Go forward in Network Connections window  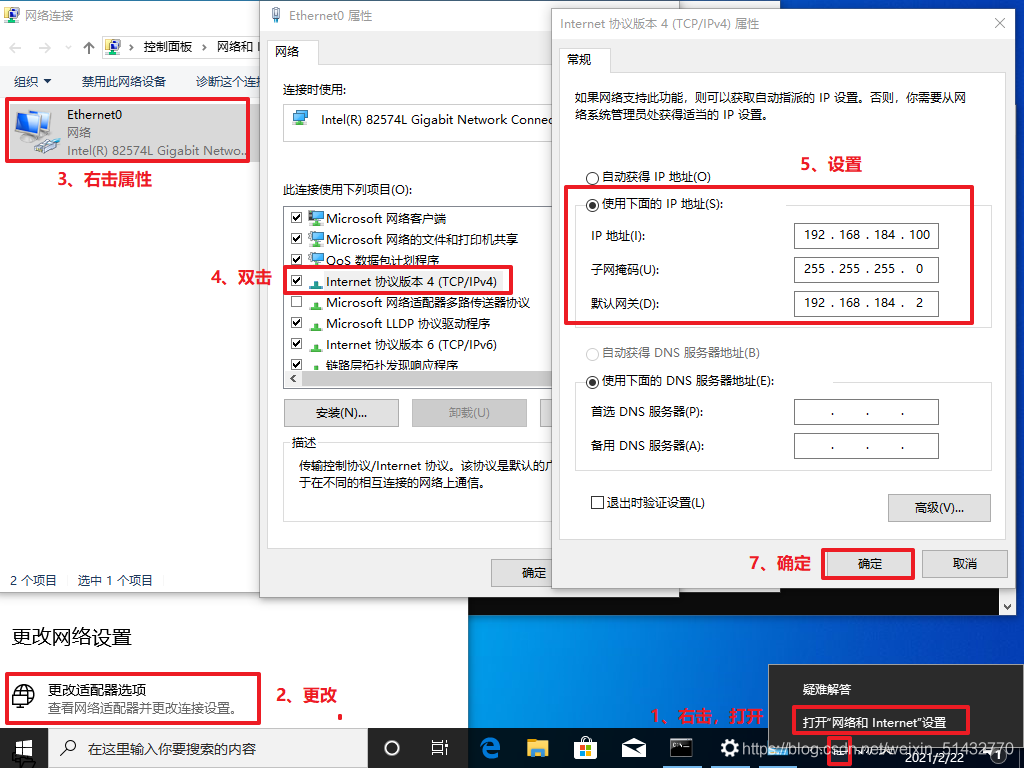pos(44,48)
